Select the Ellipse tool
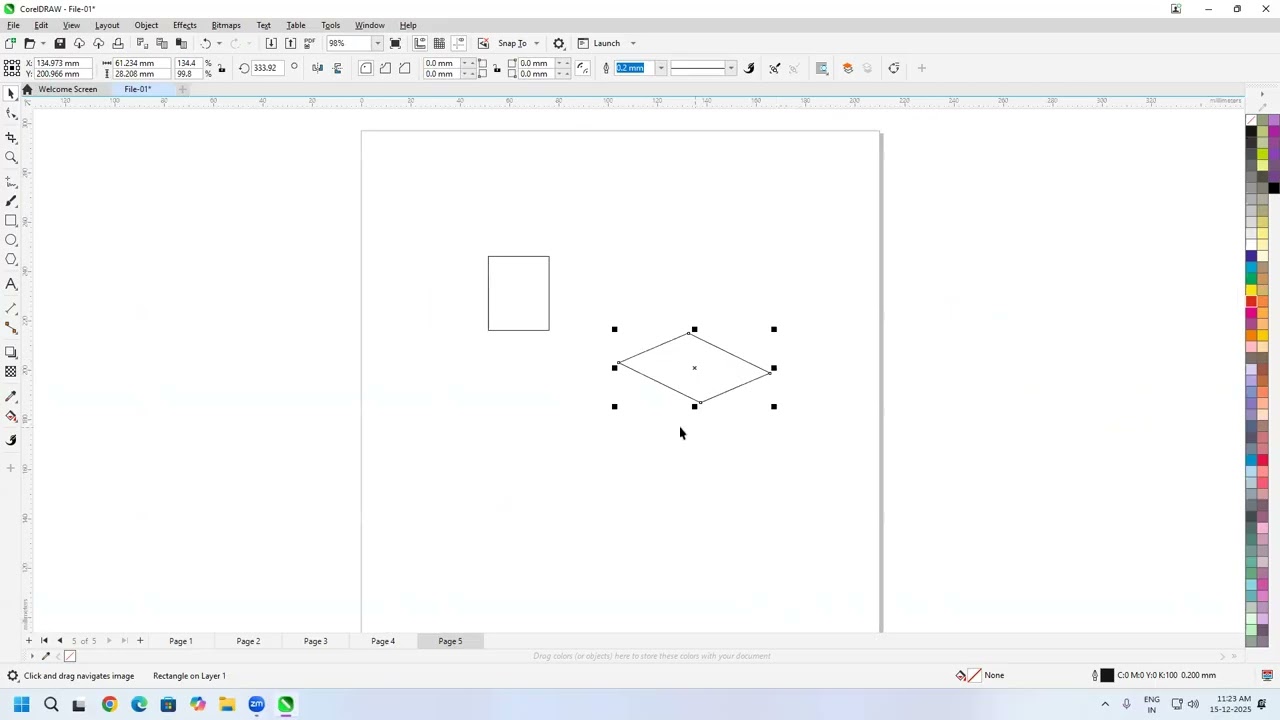 click(11, 240)
